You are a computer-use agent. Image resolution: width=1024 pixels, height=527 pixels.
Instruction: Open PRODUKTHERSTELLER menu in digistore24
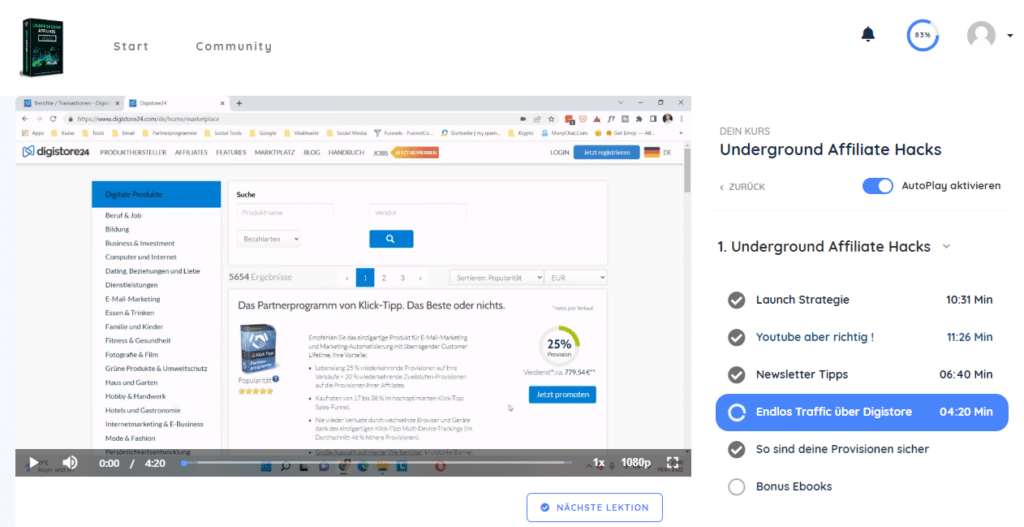[x=133, y=152]
